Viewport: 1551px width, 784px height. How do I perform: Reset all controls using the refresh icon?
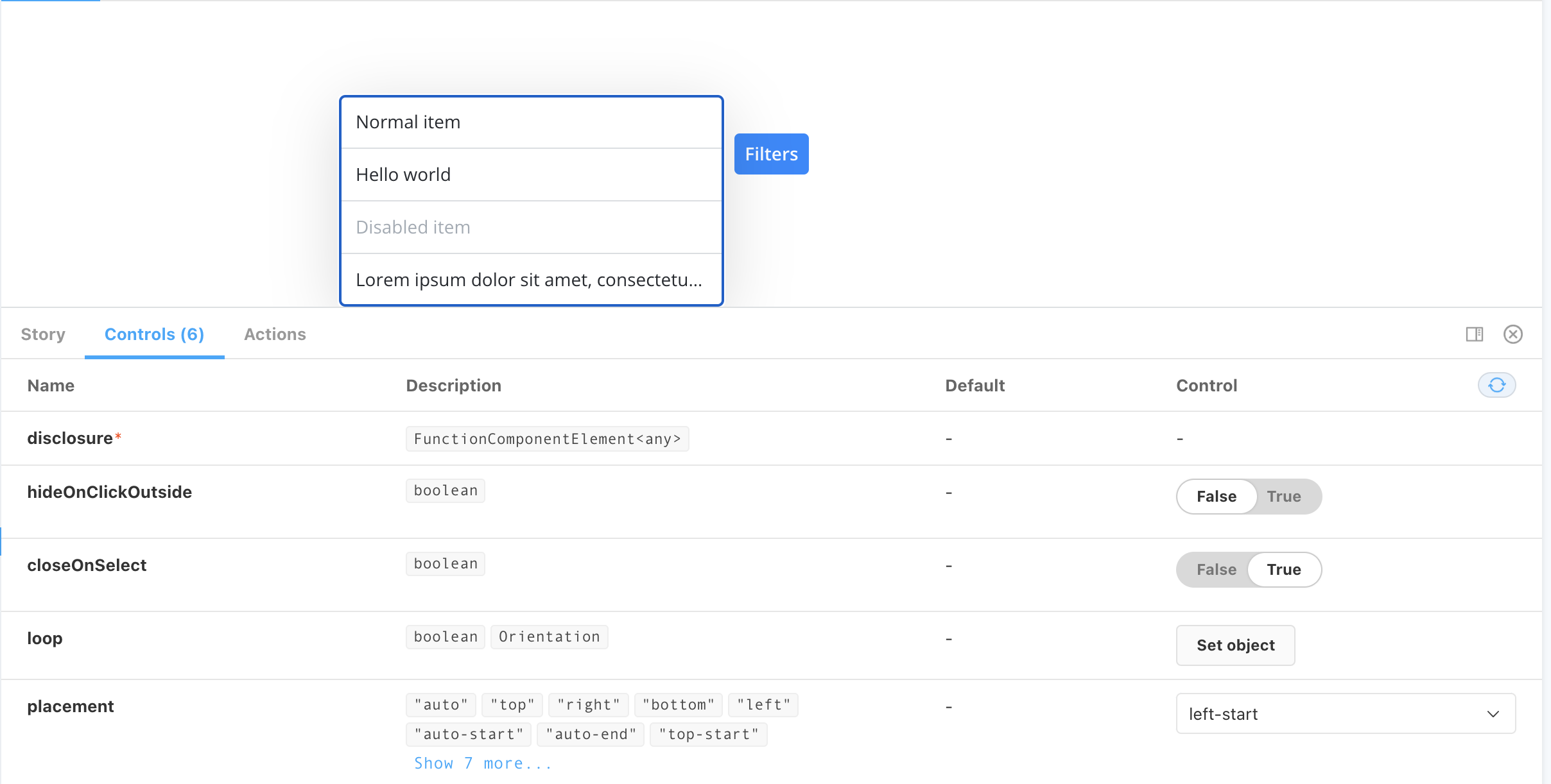pos(1496,385)
